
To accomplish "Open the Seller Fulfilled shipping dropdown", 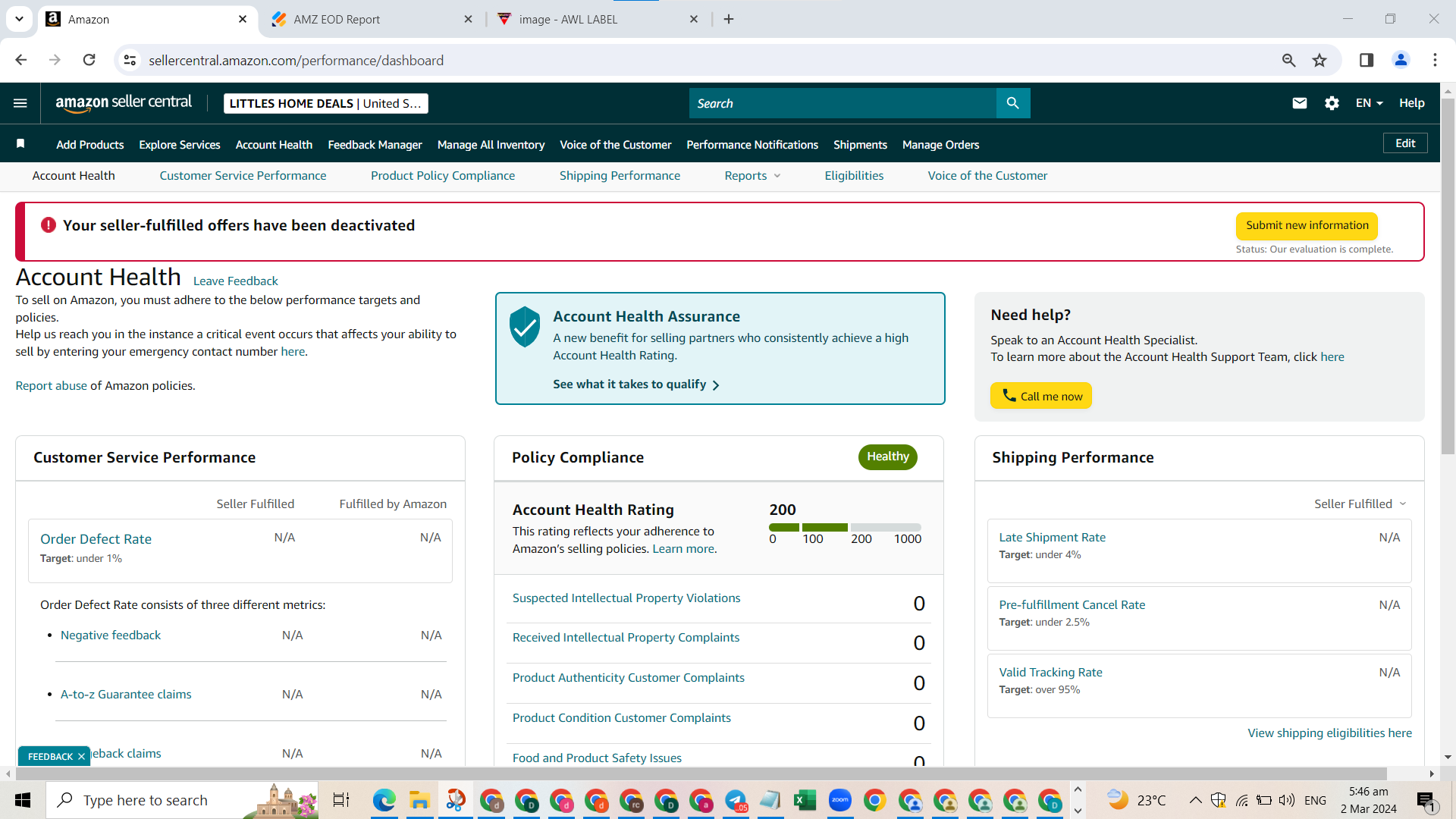I will click(x=1360, y=504).
